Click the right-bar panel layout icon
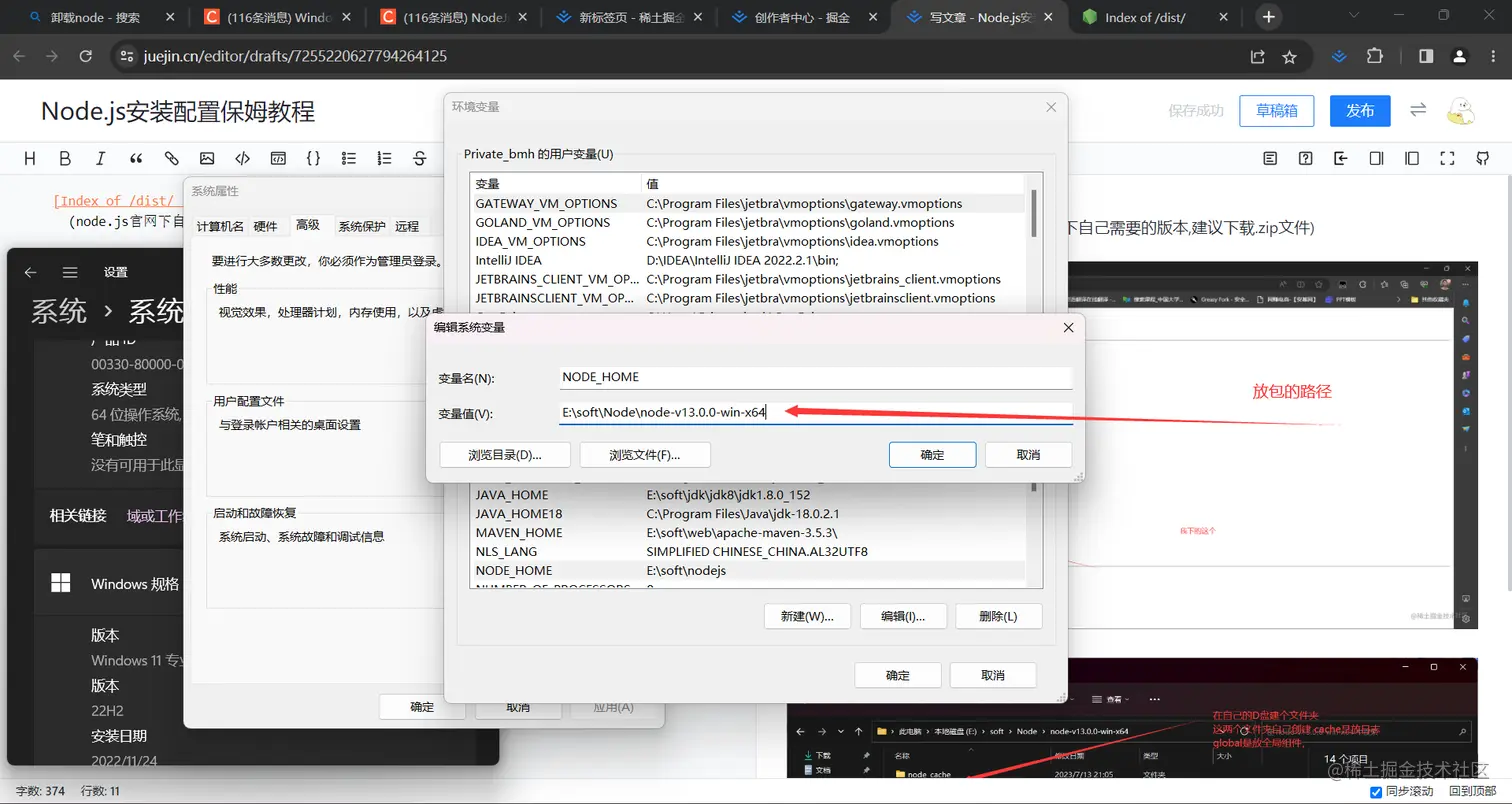This screenshot has width=1512, height=804. 1376,158
